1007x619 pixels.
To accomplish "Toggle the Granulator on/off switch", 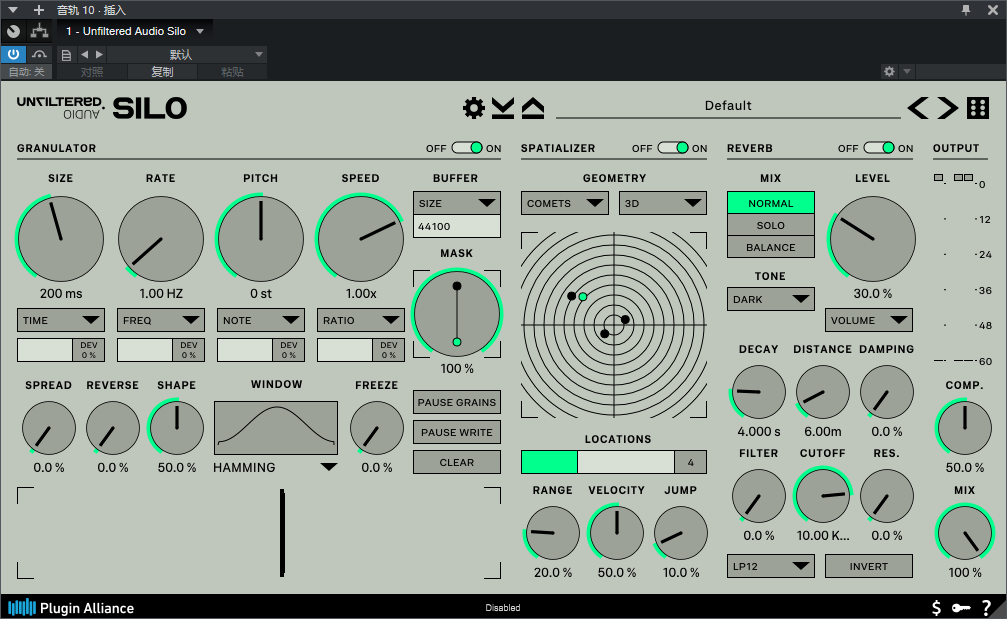I will coord(467,148).
